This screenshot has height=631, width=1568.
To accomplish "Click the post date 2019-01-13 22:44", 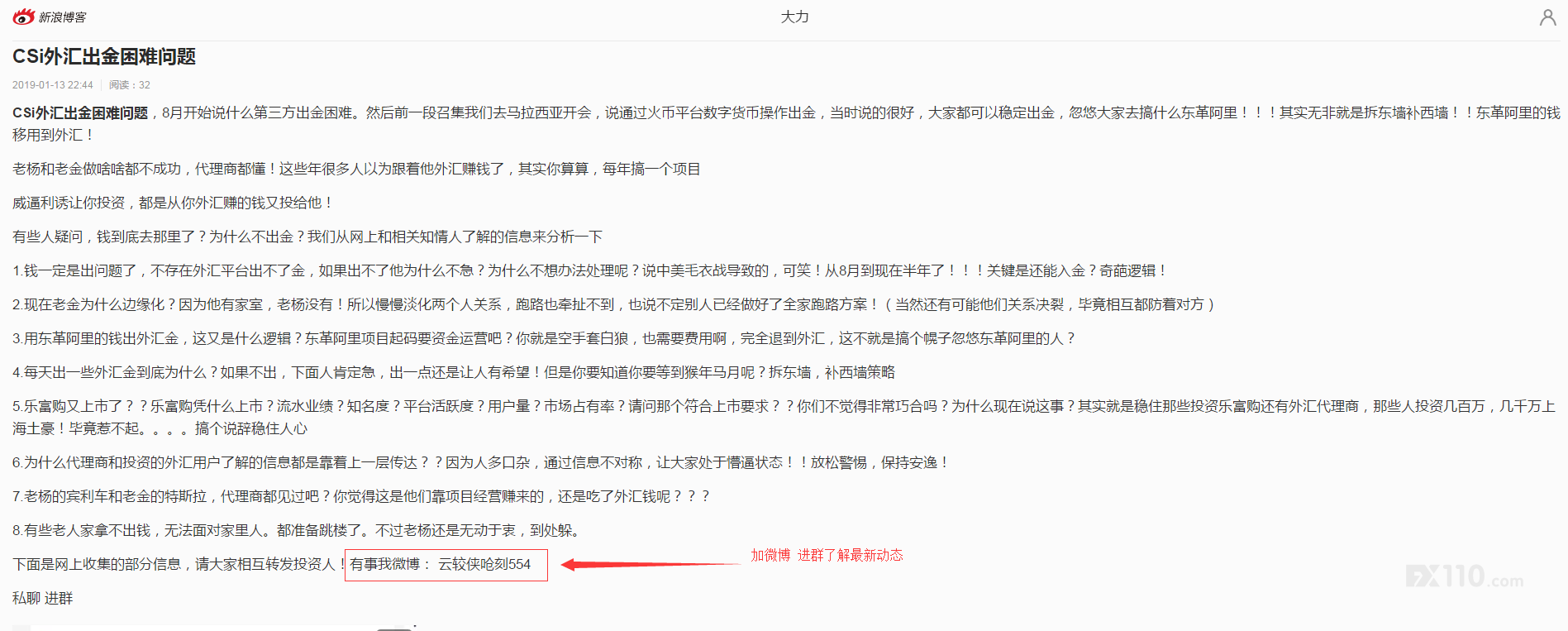I will (x=53, y=85).
